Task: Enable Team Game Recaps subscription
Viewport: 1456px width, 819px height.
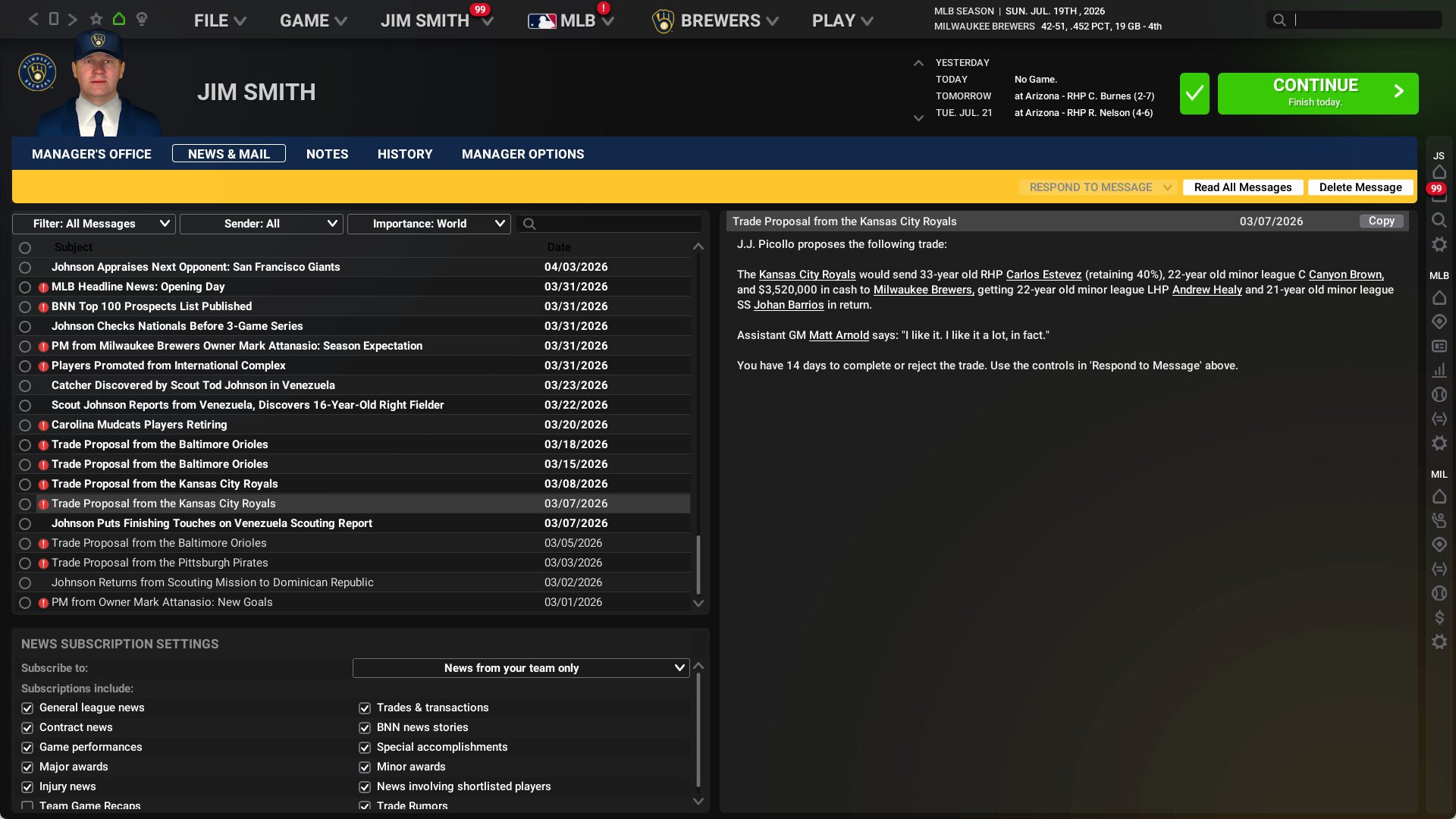Action: pyautogui.click(x=27, y=806)
